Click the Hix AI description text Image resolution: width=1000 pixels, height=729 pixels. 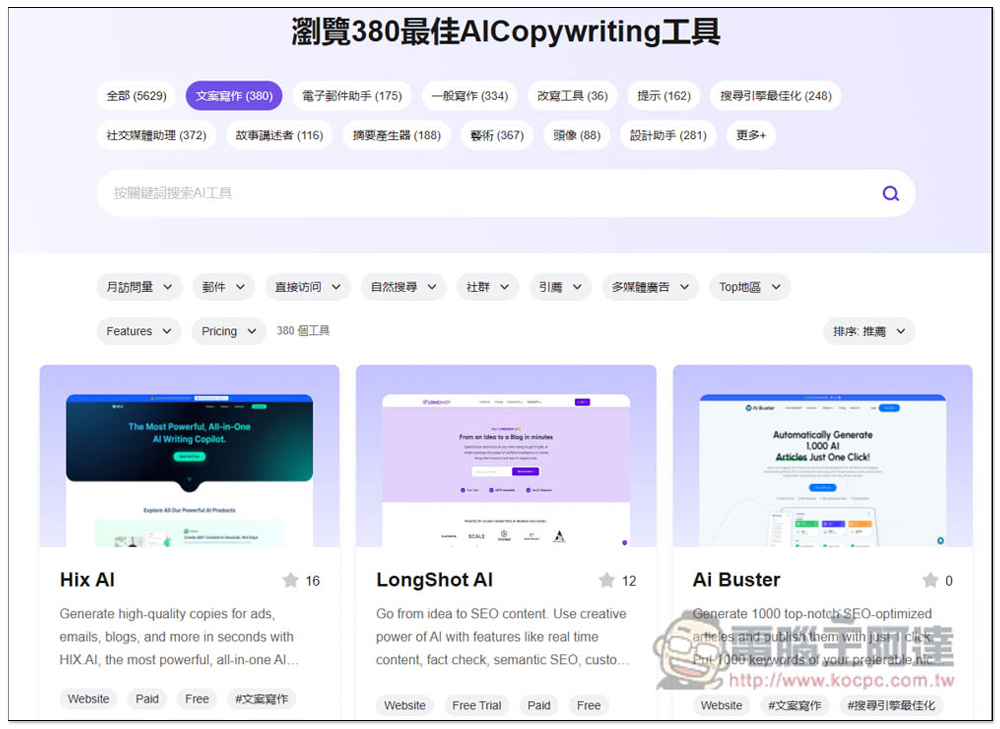coord(179,637)
